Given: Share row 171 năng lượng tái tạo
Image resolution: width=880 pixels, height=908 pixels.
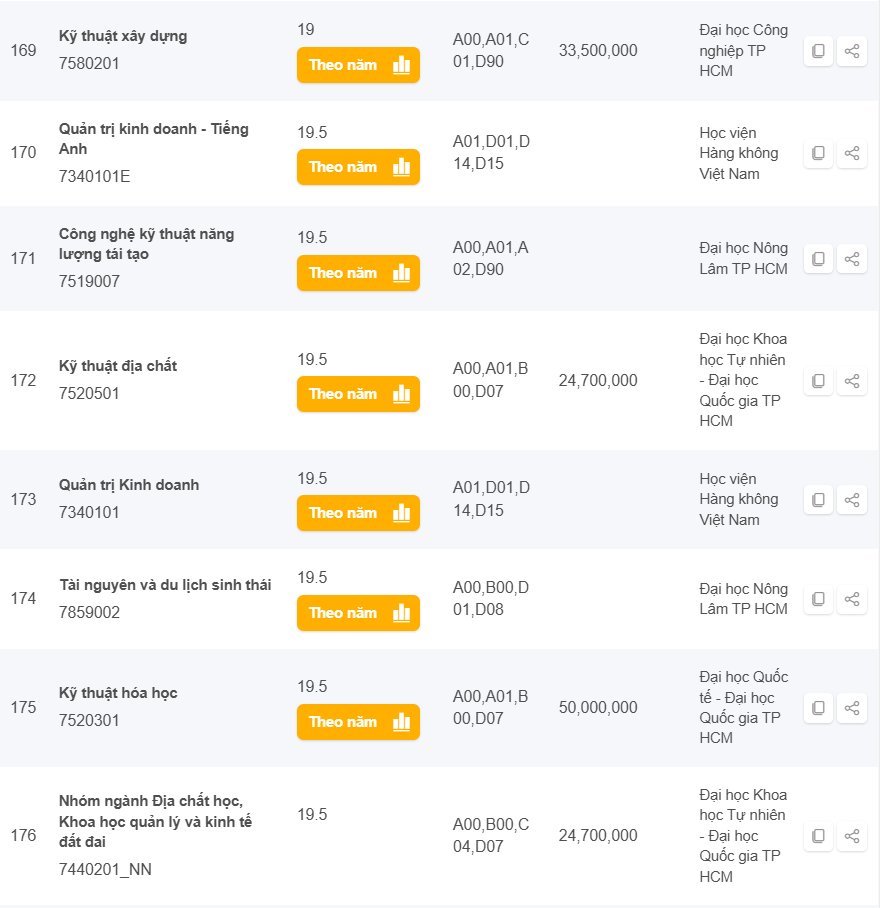Looking at the screenshot, I should point(852,259).
